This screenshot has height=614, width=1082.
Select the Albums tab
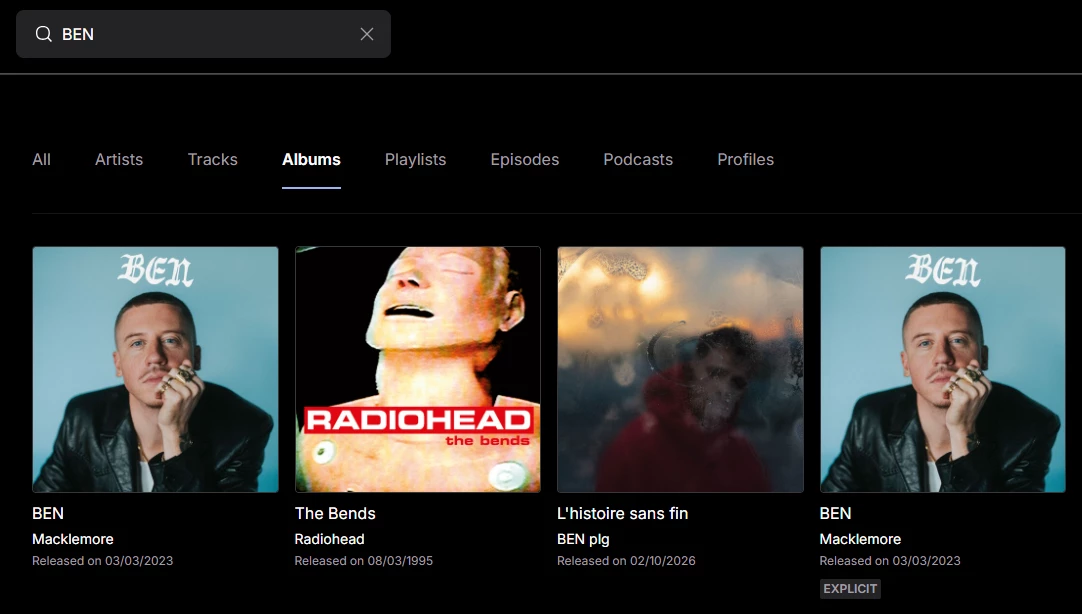(311, 159)
